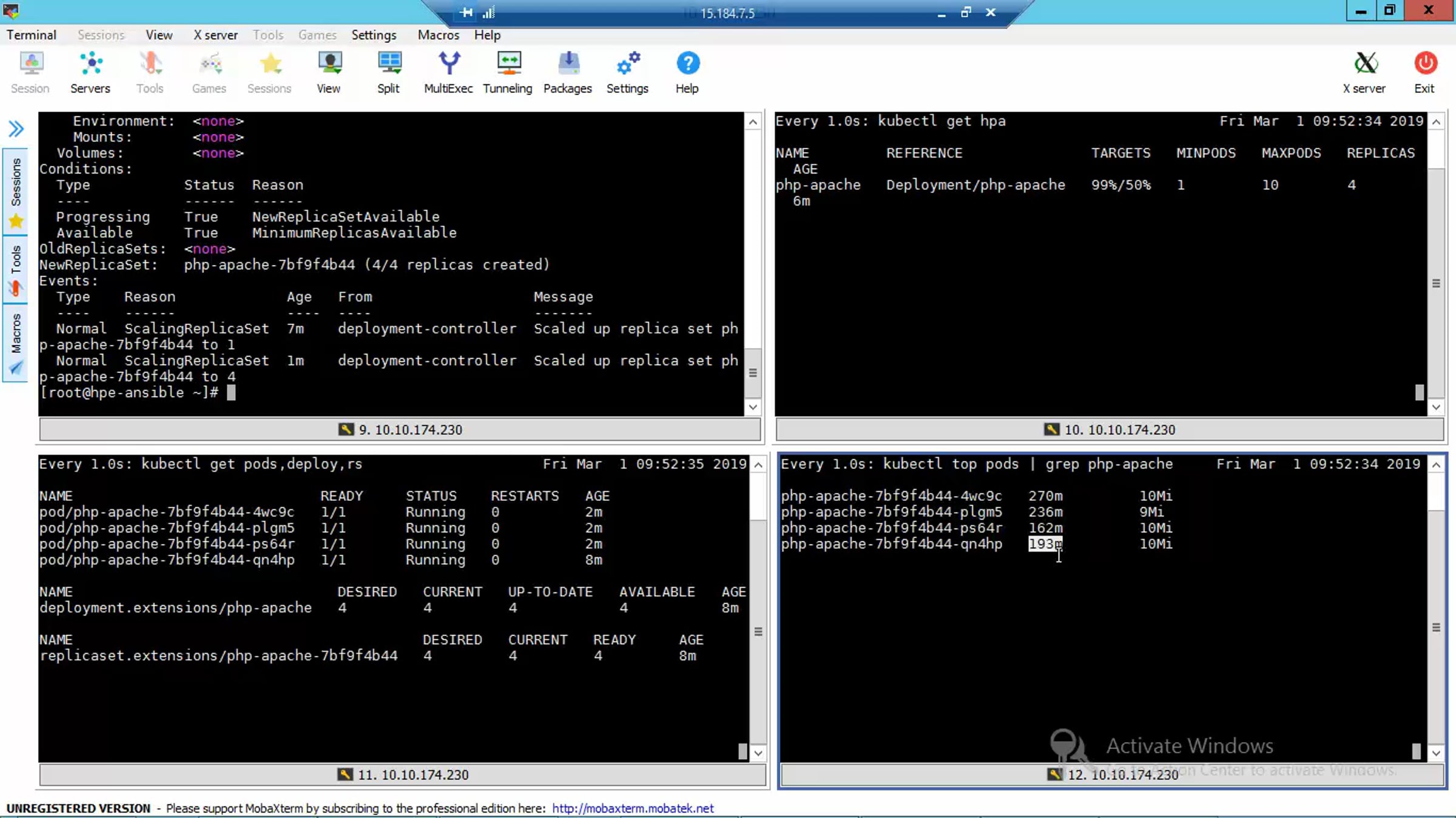1456x818 pixels.
Task: Click pod/php-apache-7bf9f4b44-4wc9c row text
Action: point(167,512)
